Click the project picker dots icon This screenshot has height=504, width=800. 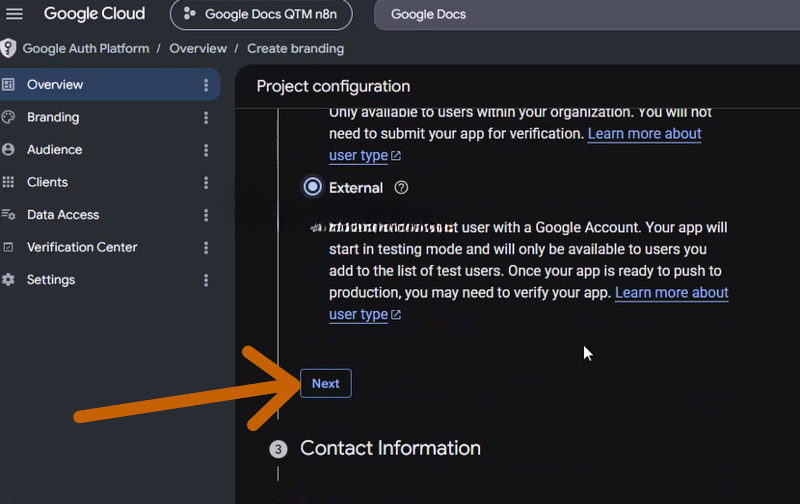tap(189, 14)
